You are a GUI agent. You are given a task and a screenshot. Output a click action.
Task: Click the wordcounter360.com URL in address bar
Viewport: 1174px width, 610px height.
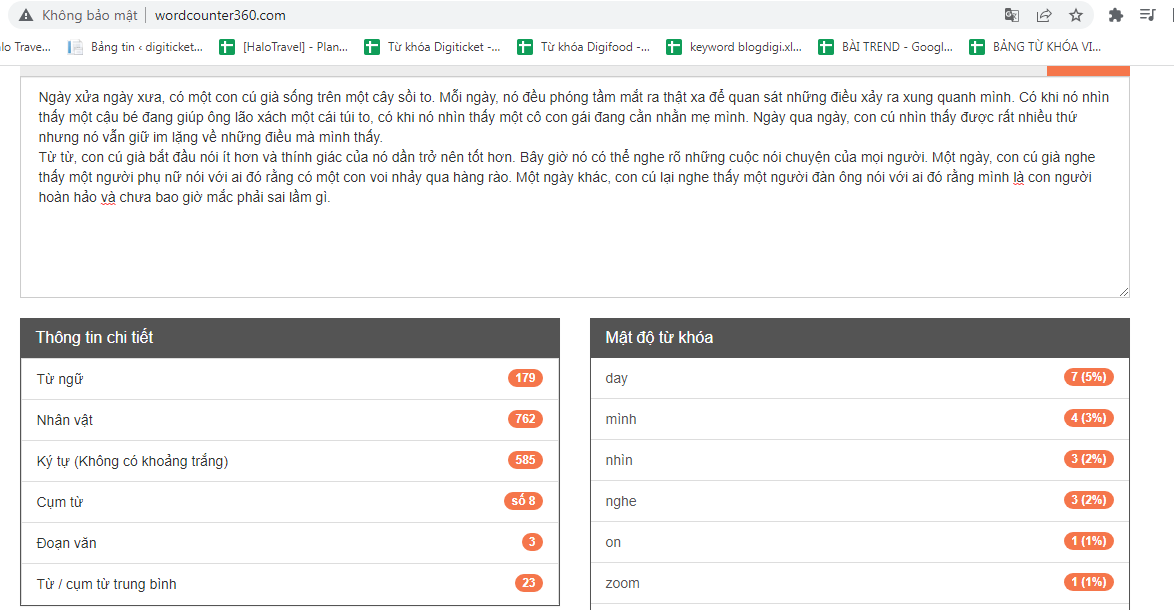(220, 15)
